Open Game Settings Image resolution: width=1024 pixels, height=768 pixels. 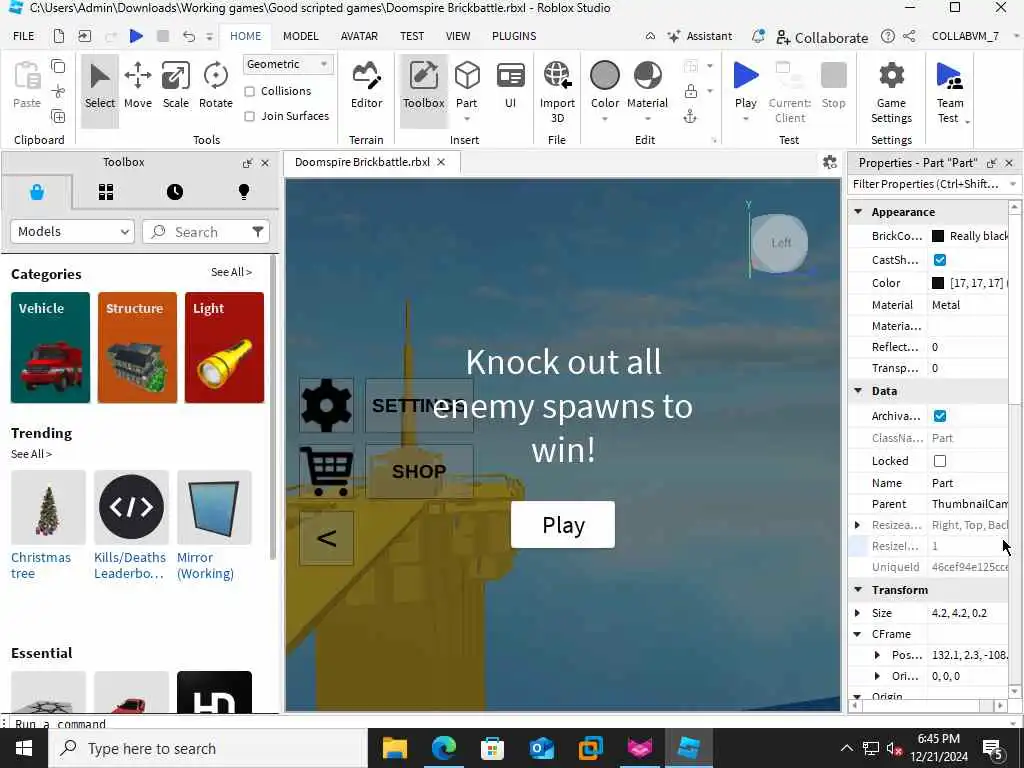click(891, 91)
